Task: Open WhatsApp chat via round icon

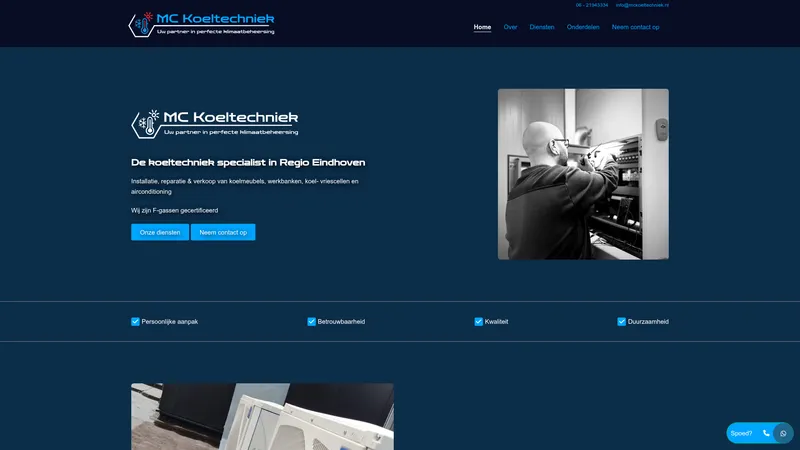Action: tap(783, 433)
